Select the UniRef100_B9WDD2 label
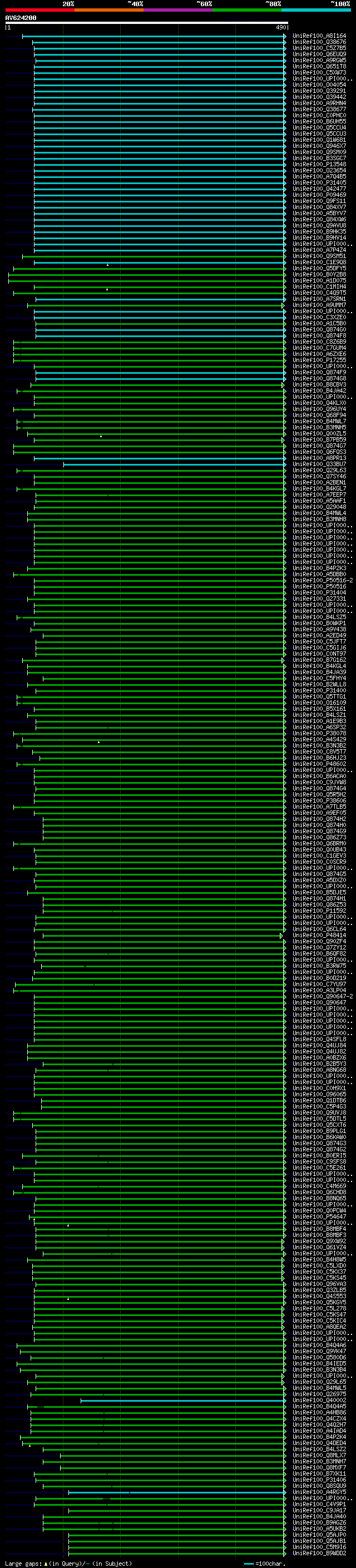This screenshot has height=1568, width=356. (319, 1553)
